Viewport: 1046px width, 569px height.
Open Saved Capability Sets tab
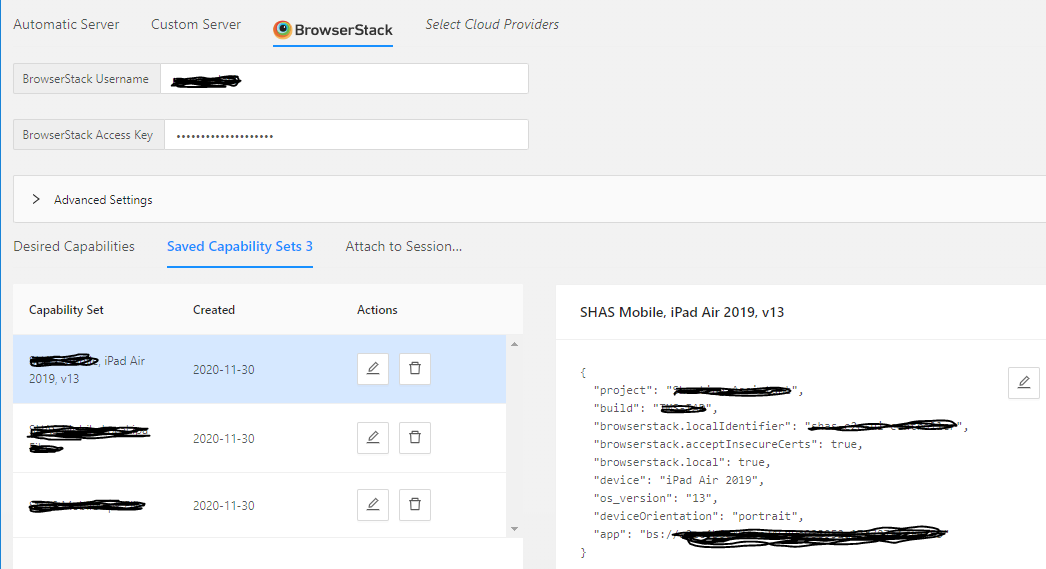(x=239, y=246)
